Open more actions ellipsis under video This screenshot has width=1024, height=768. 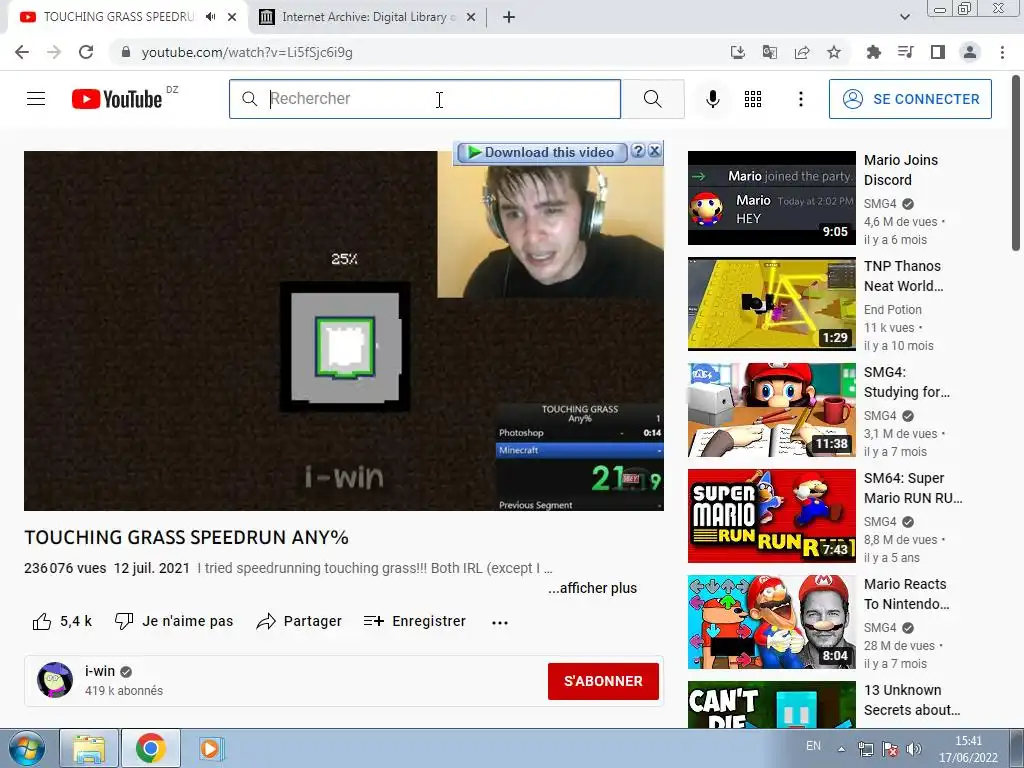tap(500, 622)
